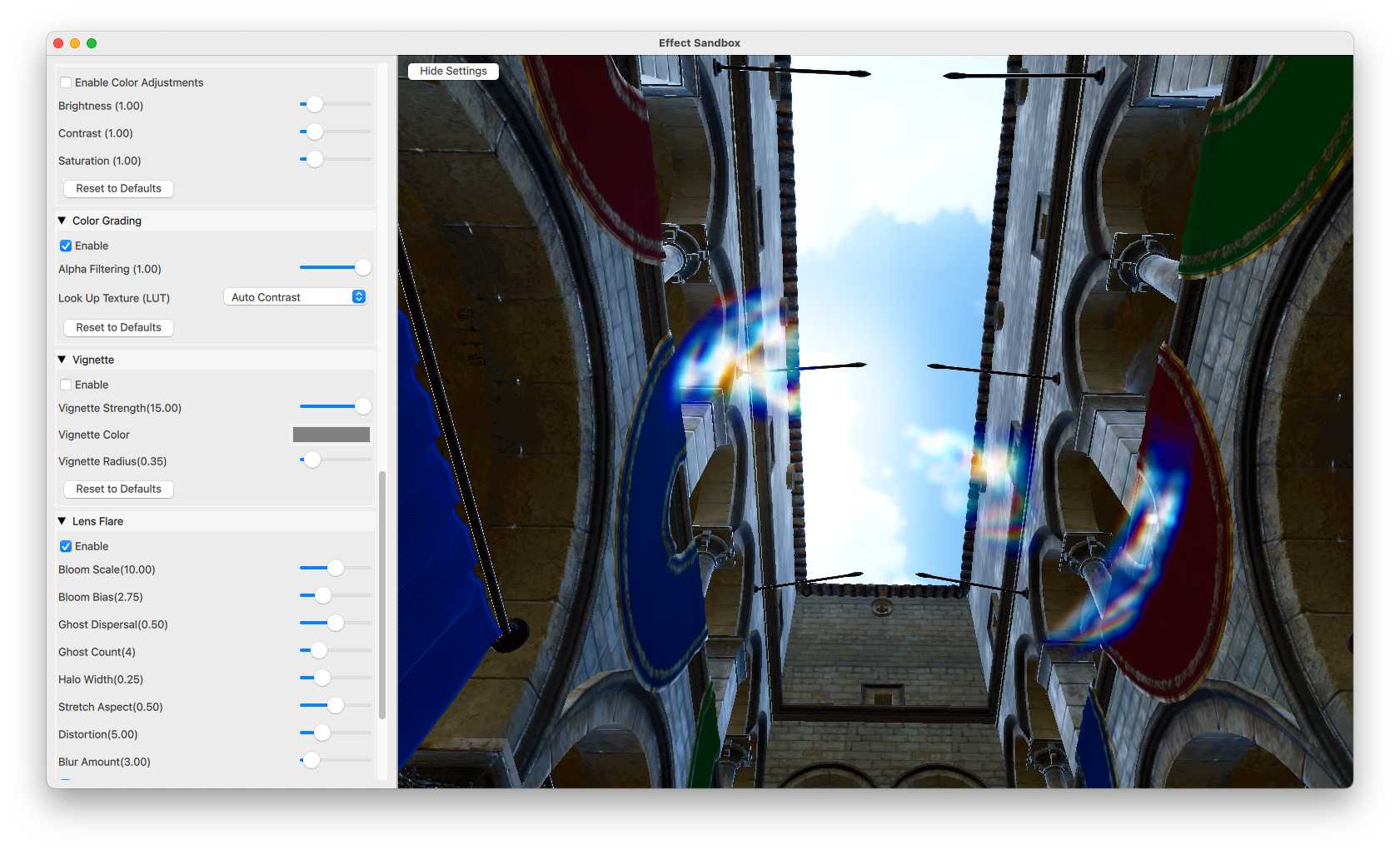Open the Look Up Texture dropdown
The image size is (1400, 850).
click(296, 296)
